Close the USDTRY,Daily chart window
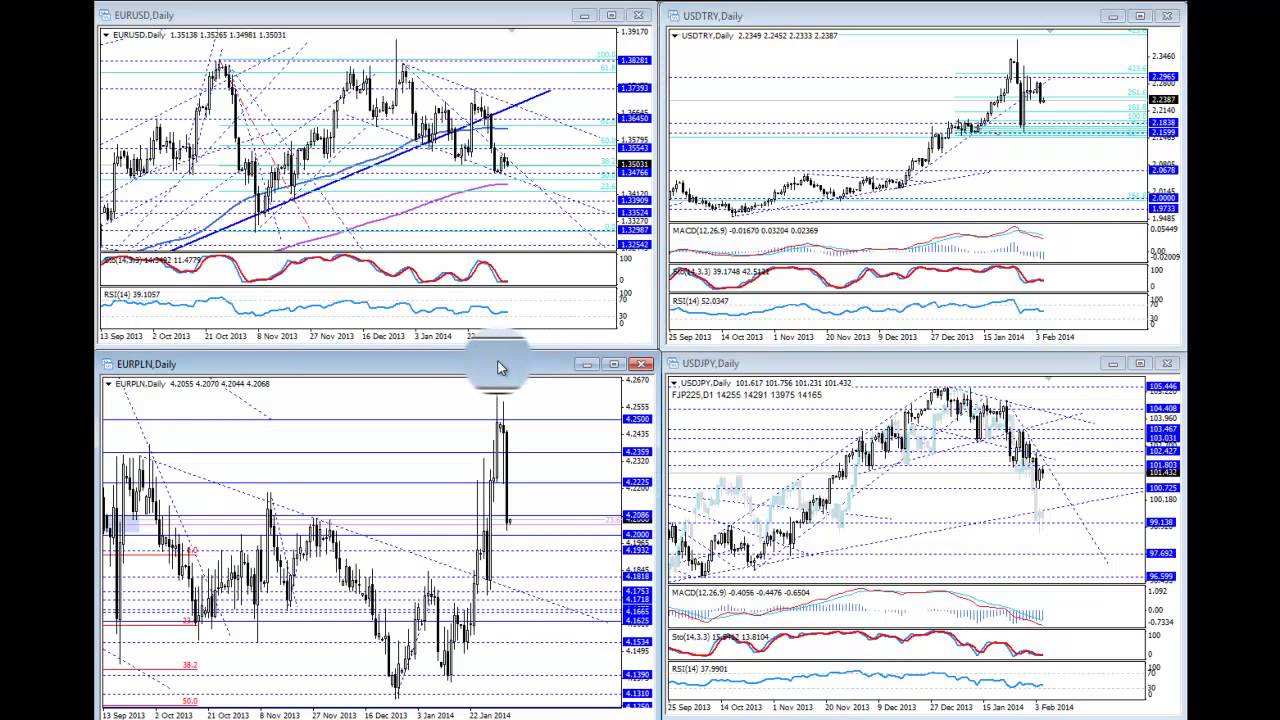Image resolution: width=1280 pixels, height=720 pixels. pyautogui.click(x=1166, y=16)
